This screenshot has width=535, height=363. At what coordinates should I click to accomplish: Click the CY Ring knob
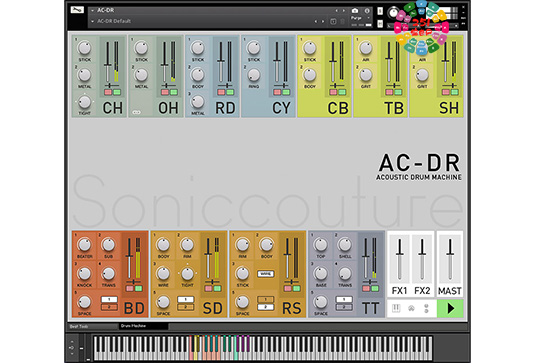click(254, 75)
